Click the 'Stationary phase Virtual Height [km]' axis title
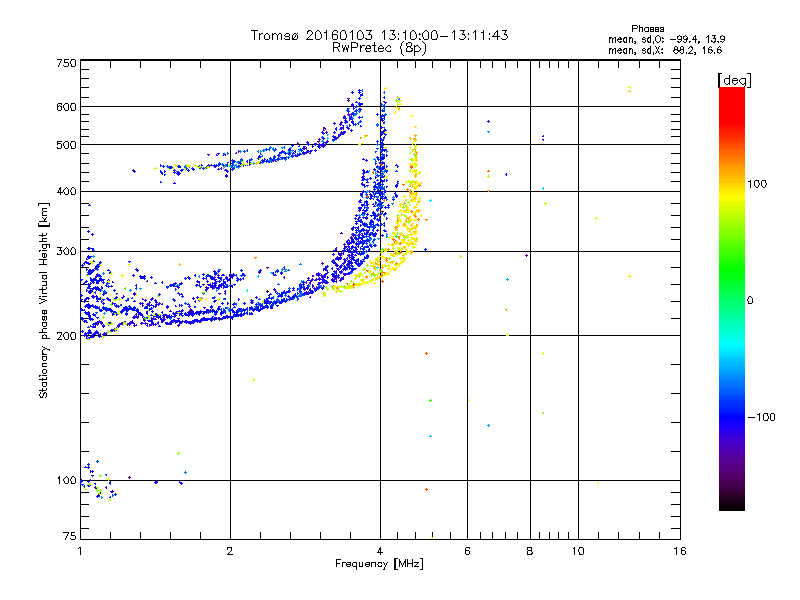 [x=44, y=300]
